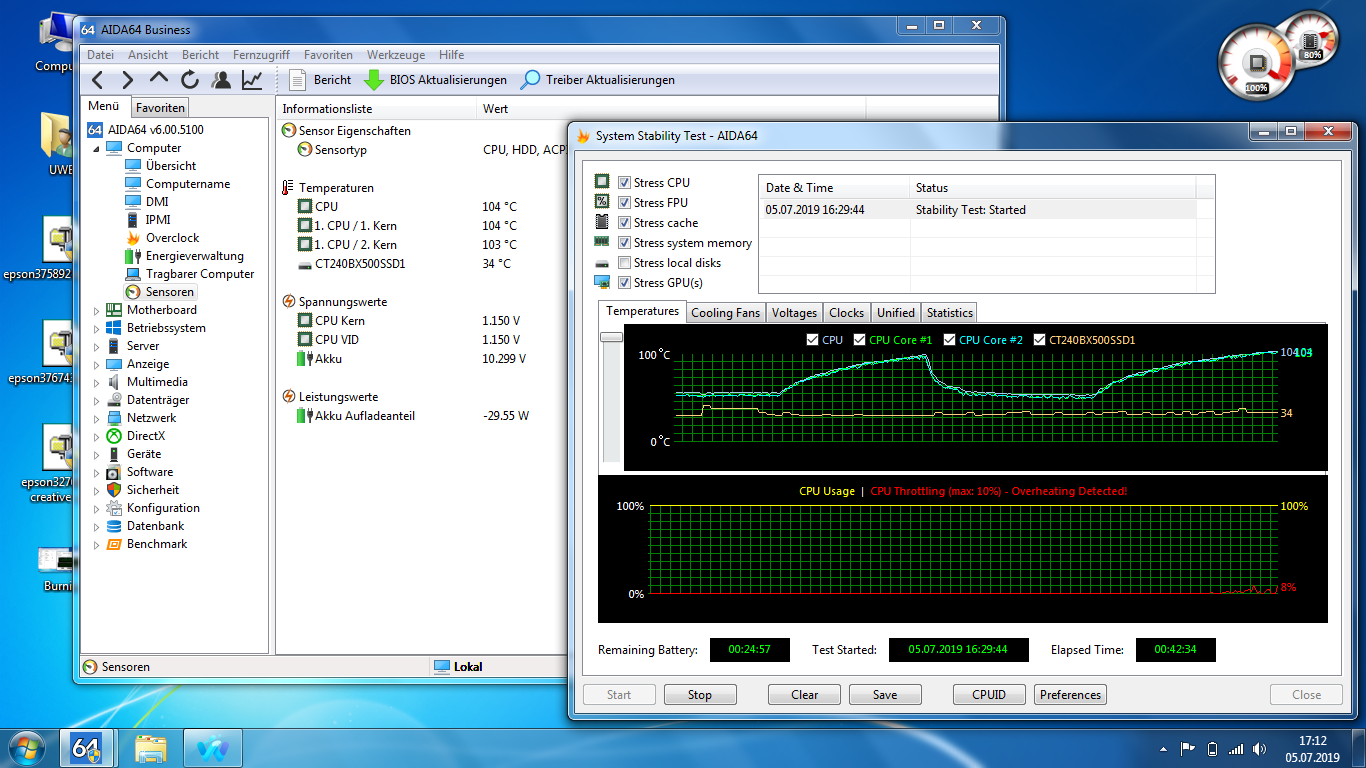Expand the Netzwerk tree node

(x=97, y=418)
